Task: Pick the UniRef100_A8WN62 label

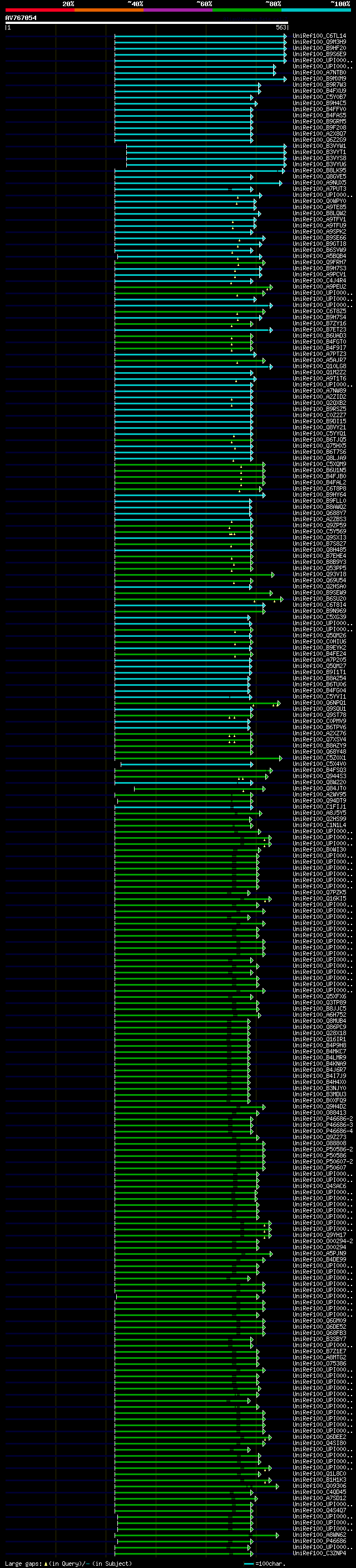Action: [319, 1535]
